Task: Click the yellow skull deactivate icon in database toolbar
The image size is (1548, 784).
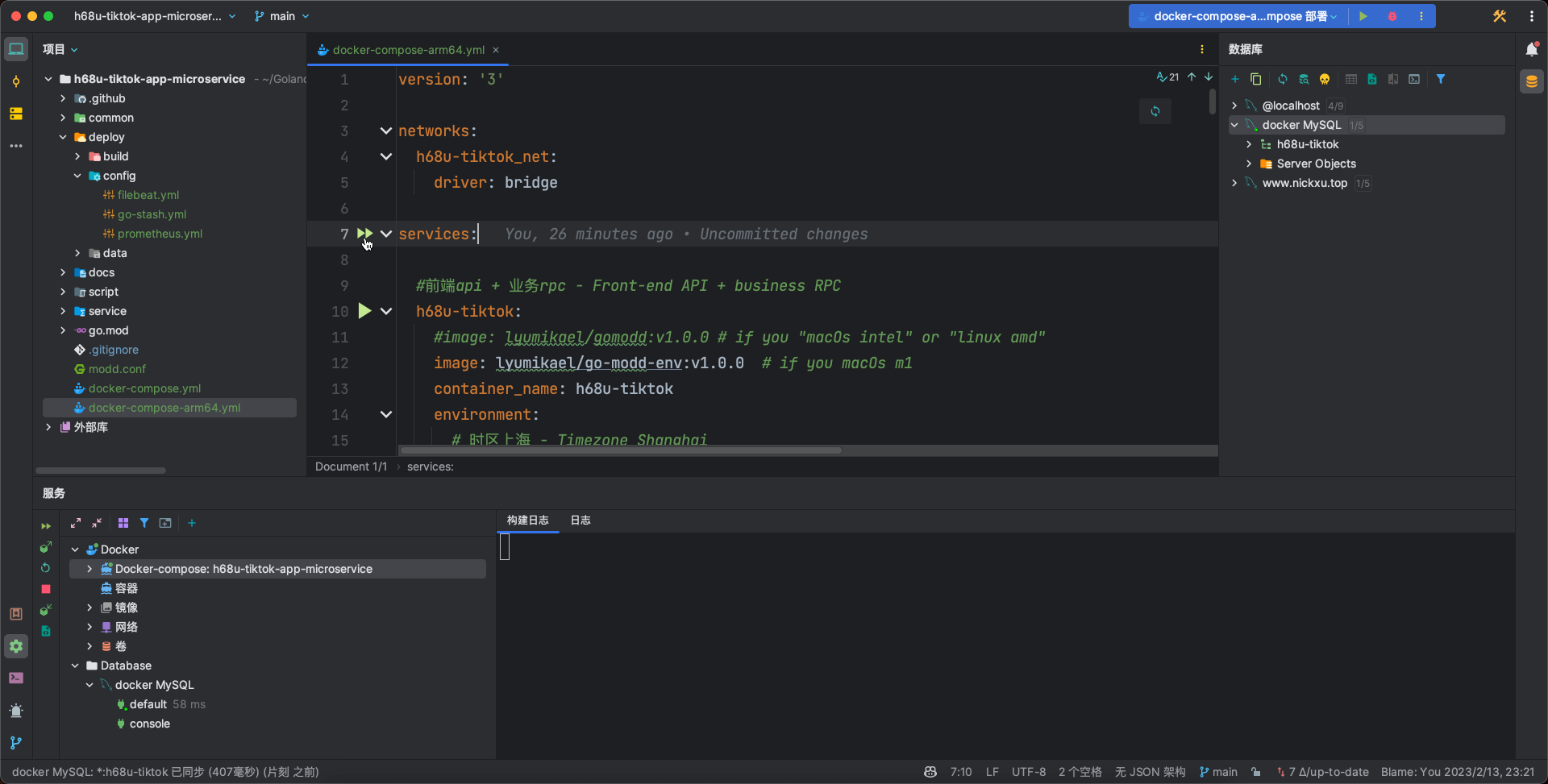Action: click(x=1325, y=79)
